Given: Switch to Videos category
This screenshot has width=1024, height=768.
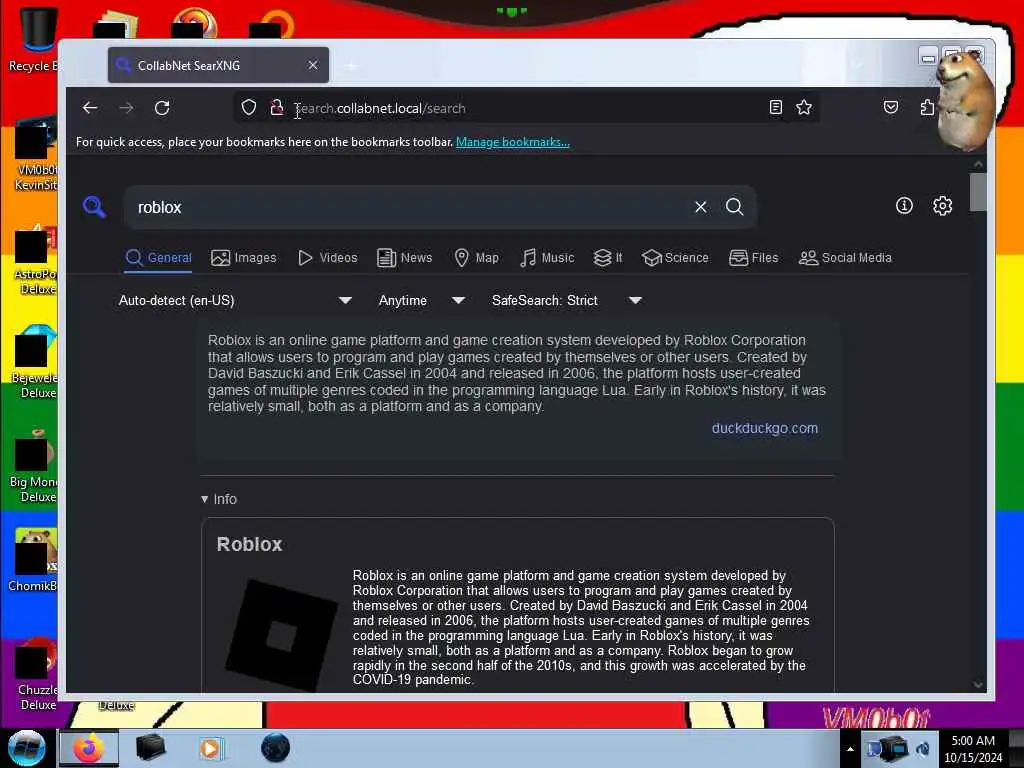Looking at the screenshot, I should tap(327, 257).
